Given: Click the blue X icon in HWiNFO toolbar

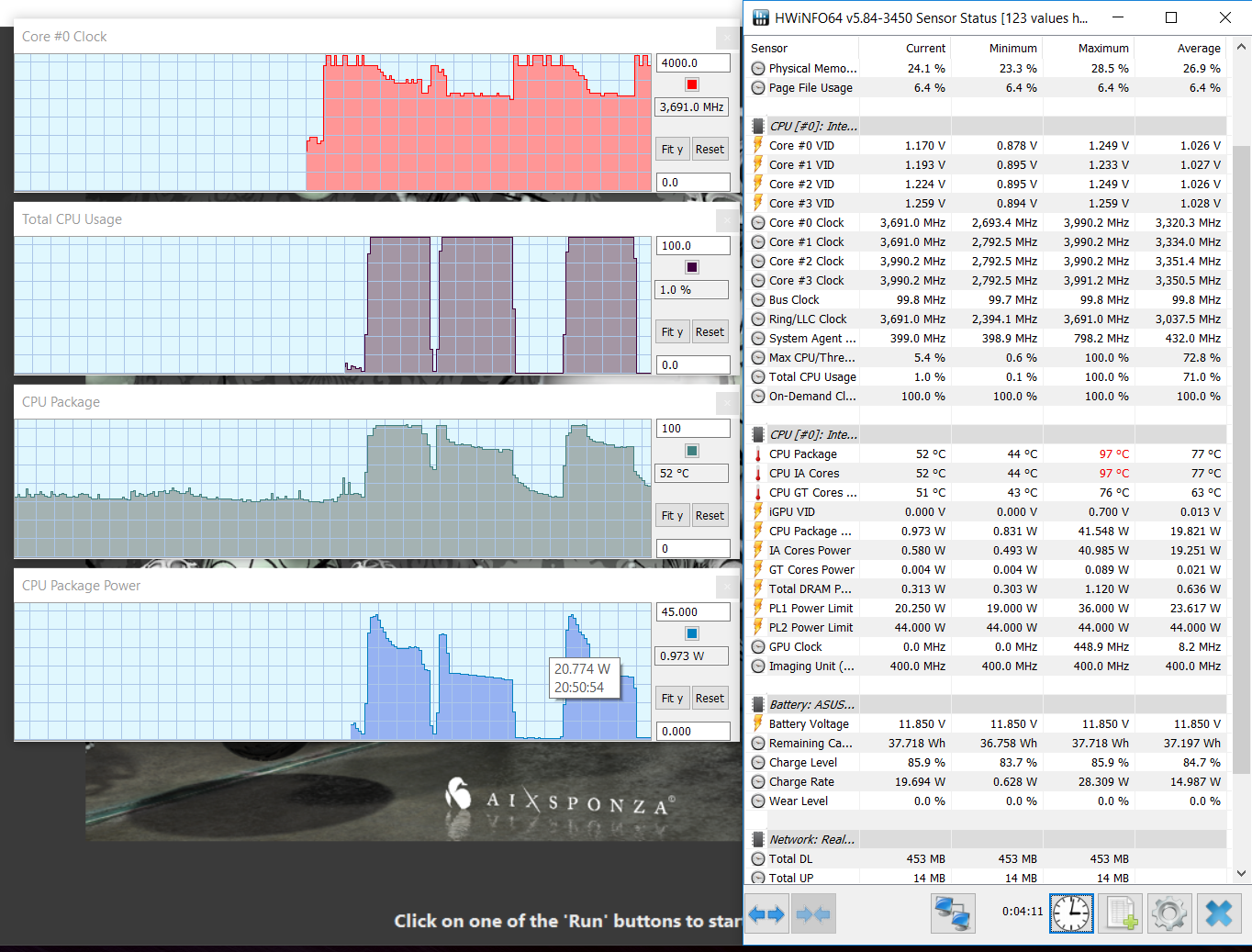Looking at the screenshot, I should click(x=1218, y=914).
